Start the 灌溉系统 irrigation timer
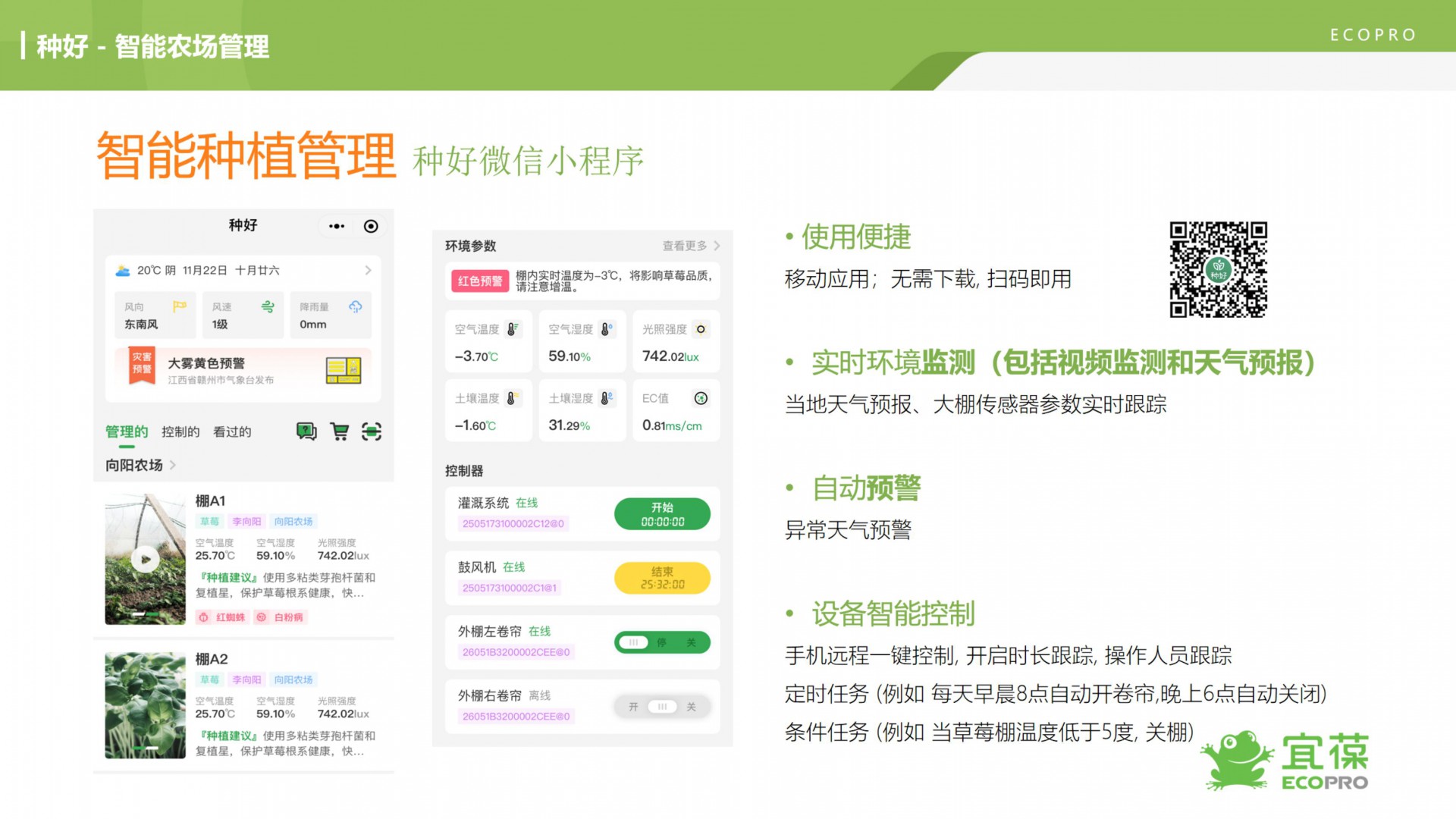 [x=662, y=514]
